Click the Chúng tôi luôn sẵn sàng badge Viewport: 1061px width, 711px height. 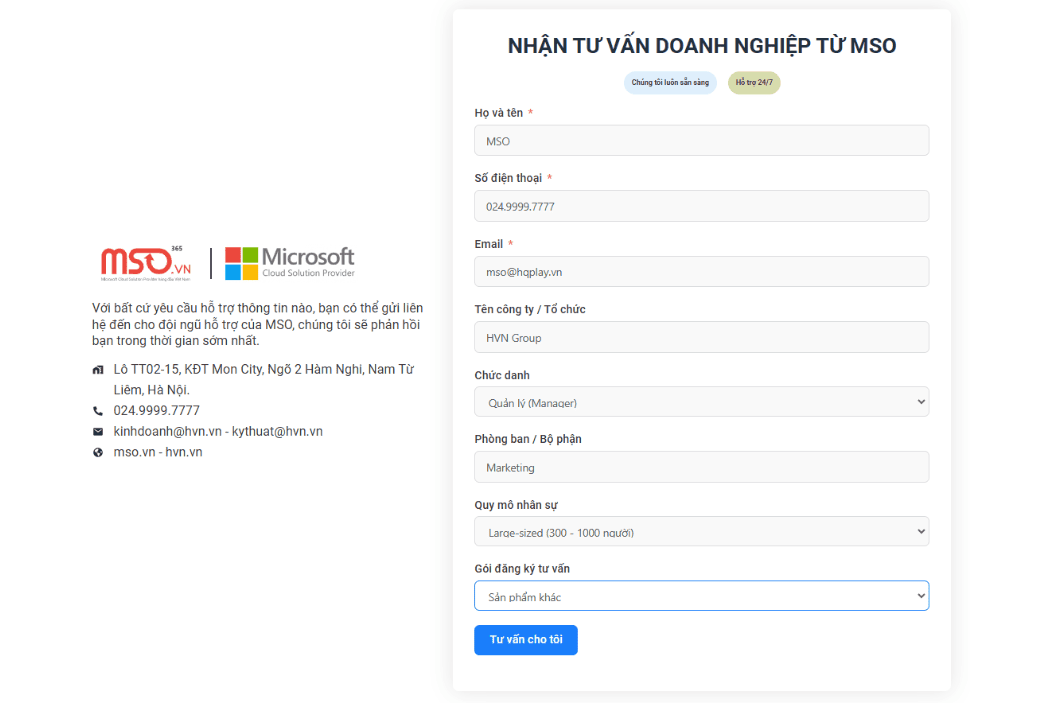[x=670, y=83]
